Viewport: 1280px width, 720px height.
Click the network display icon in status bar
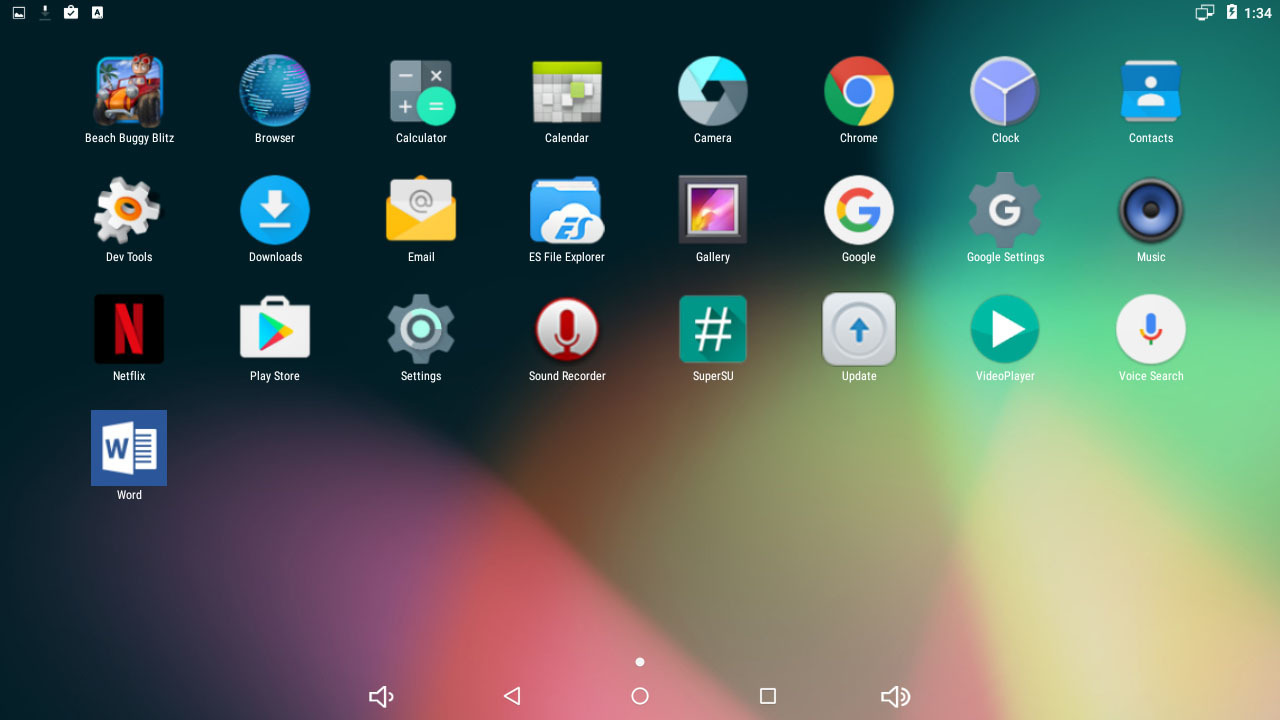[x=1205, y=13]
